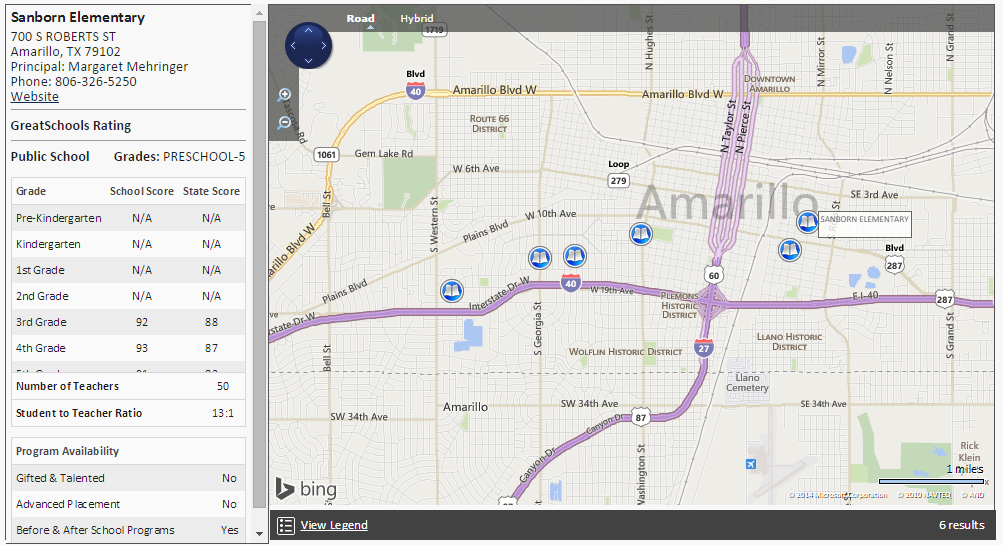Click the Route 66 District label
The width and height of the screenshot is (1003, 545).
(489, 123)
